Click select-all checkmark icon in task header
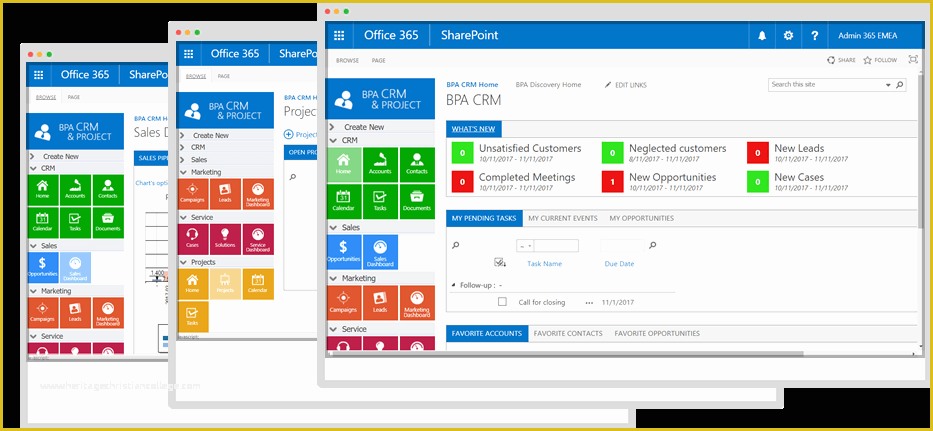The image size is (933, 431). (x=499, y=262)
